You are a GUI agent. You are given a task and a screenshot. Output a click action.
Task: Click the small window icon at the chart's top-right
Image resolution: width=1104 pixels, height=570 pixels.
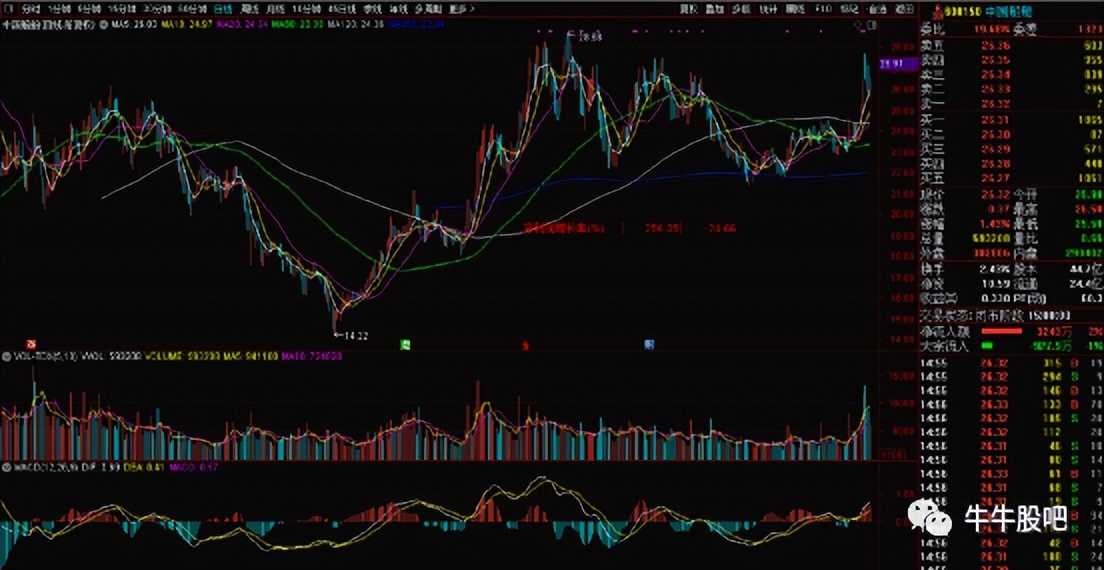pos(870,25)
